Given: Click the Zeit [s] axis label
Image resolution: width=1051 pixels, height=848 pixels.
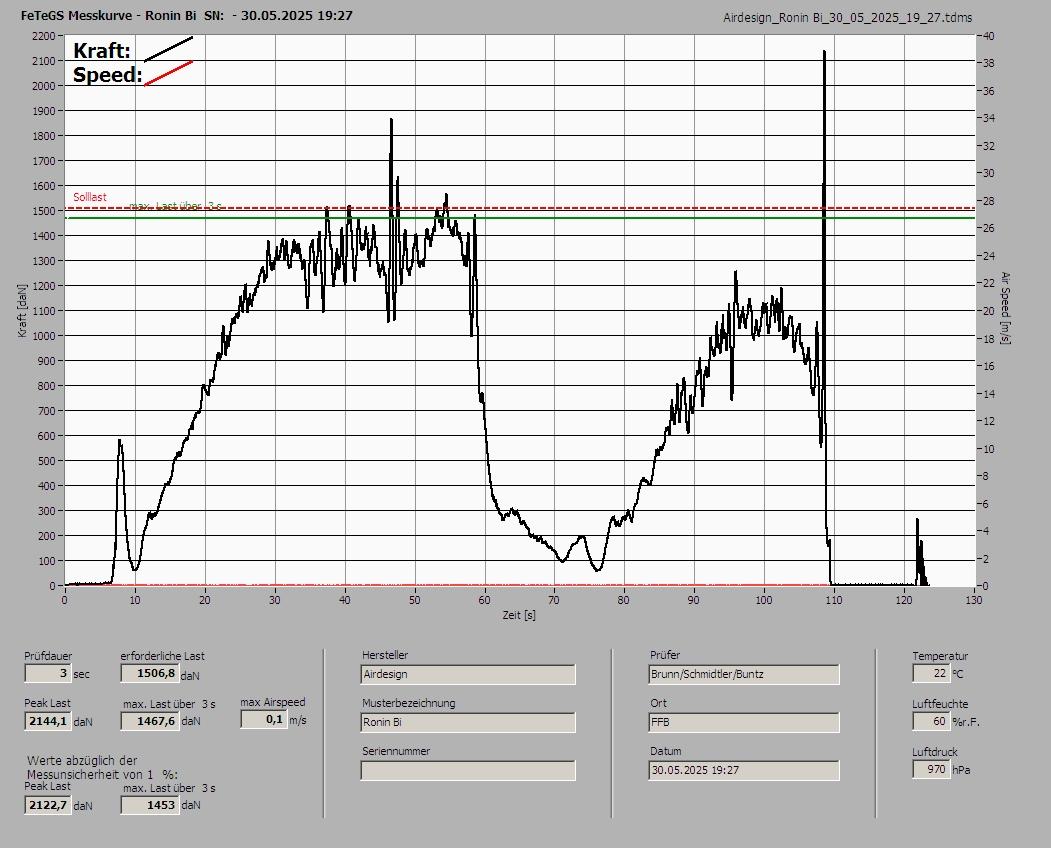Looking at the screenshot, I should coord(519,615).
